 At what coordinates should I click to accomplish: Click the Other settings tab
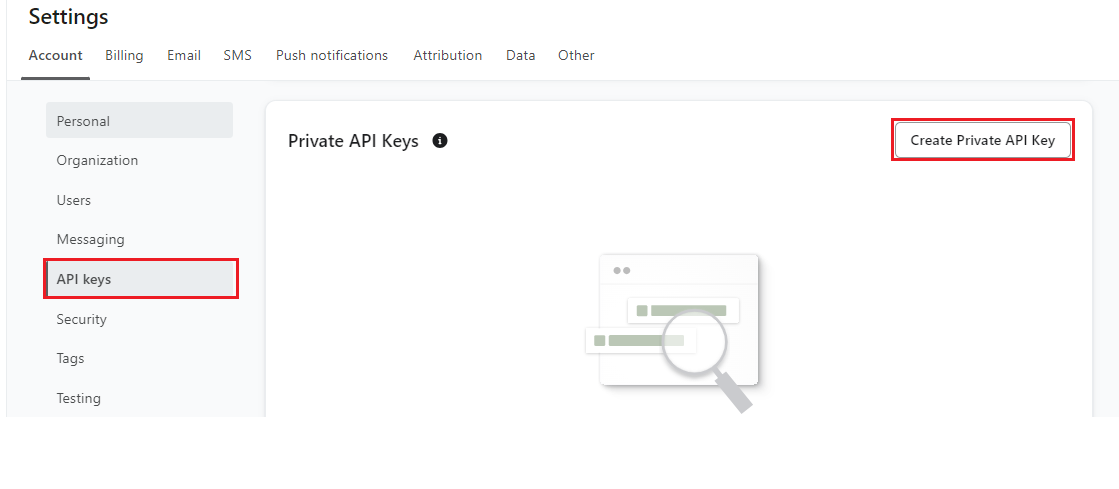click(x=576, y=56)
